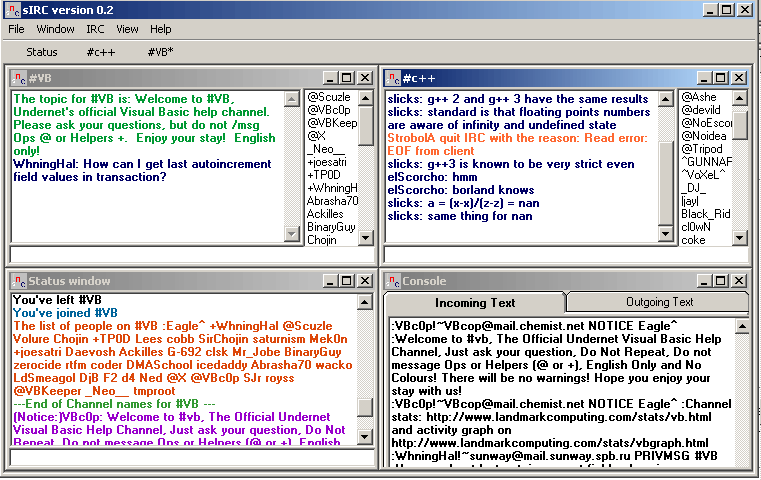The height and width of the screenshot is (480, 761).
Task: Select coke in #c++ user list
Action: pyautogui.click(x=693, y=240)
